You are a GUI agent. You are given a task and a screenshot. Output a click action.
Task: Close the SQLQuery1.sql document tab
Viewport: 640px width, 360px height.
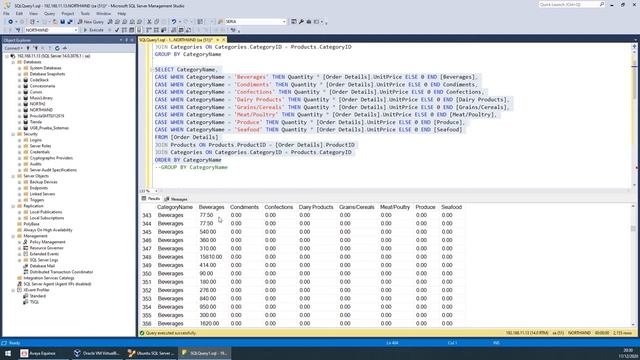(223, 40)
